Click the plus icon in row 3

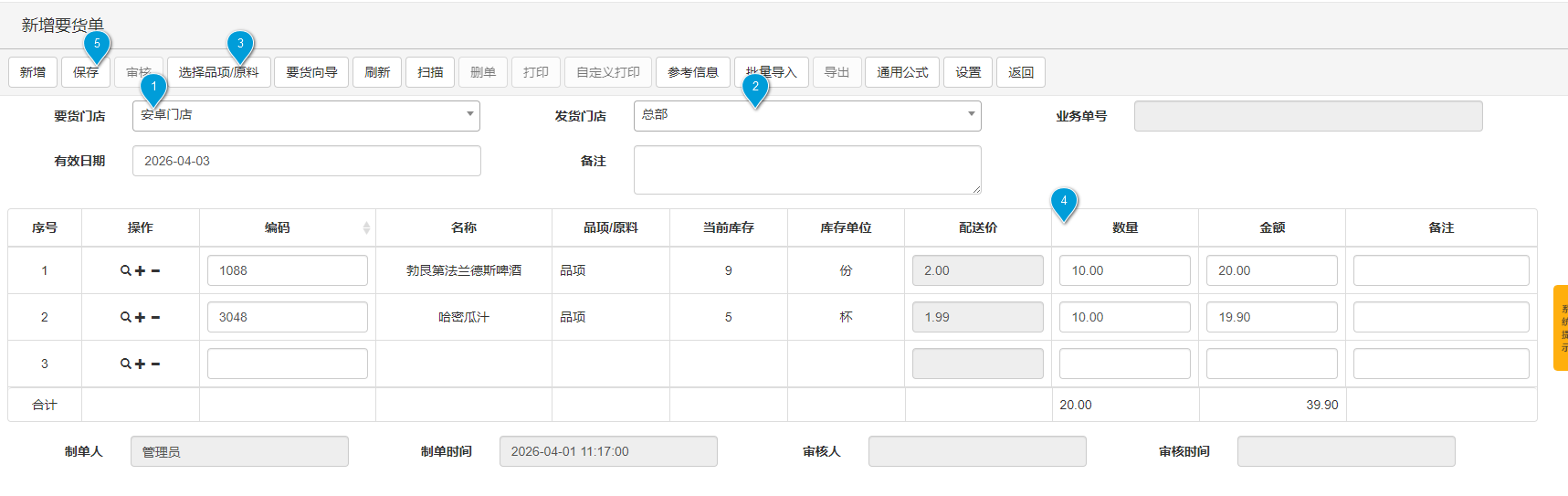(x=141, y=364)
